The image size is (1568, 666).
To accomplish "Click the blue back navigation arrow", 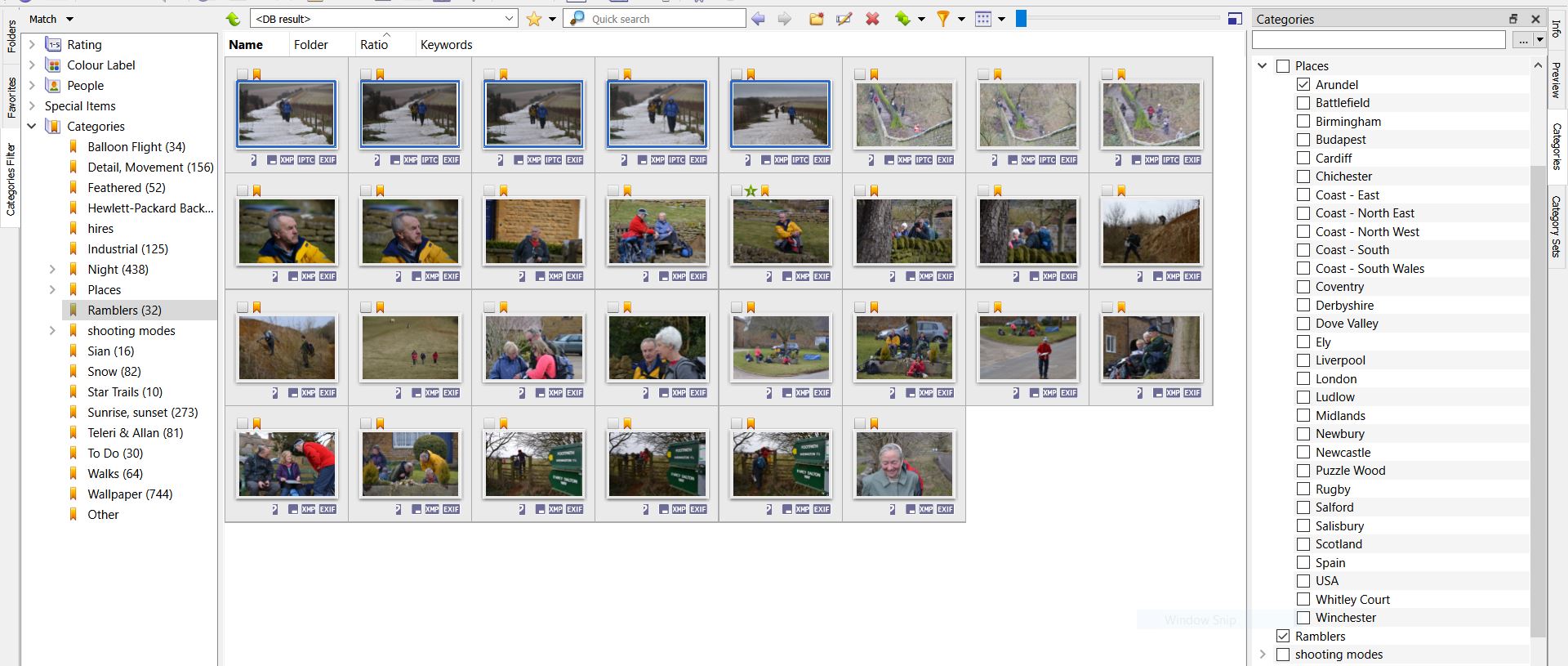I will coord(759,19).
